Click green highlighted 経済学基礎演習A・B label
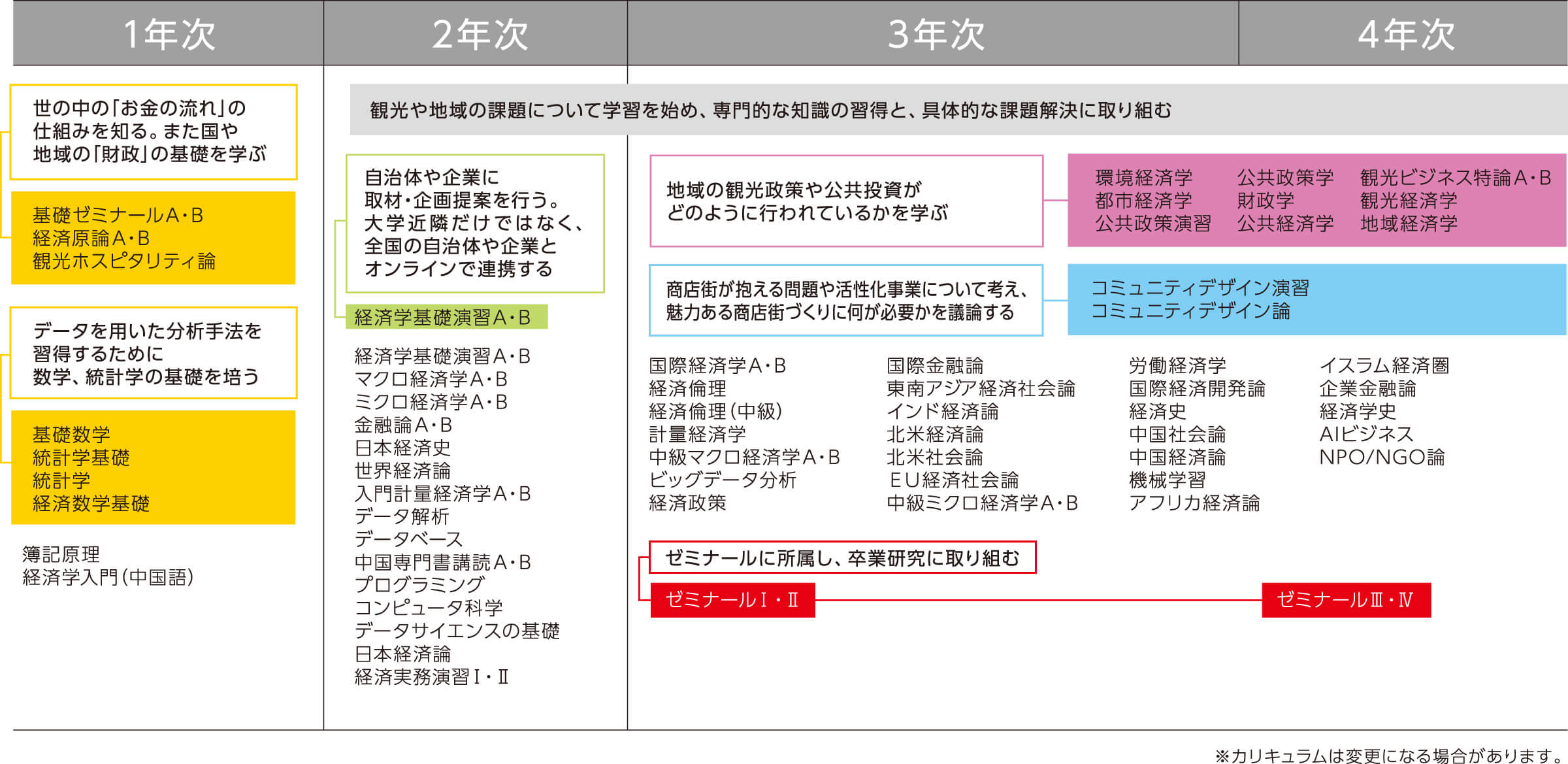Viewport: 1568px width, 764px height. tap(447, 317)
